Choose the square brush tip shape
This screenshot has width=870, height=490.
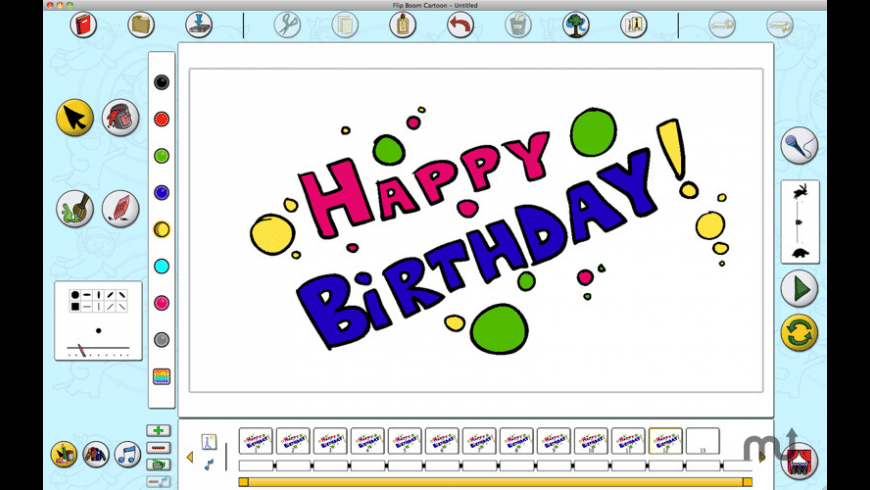[75, 306]
